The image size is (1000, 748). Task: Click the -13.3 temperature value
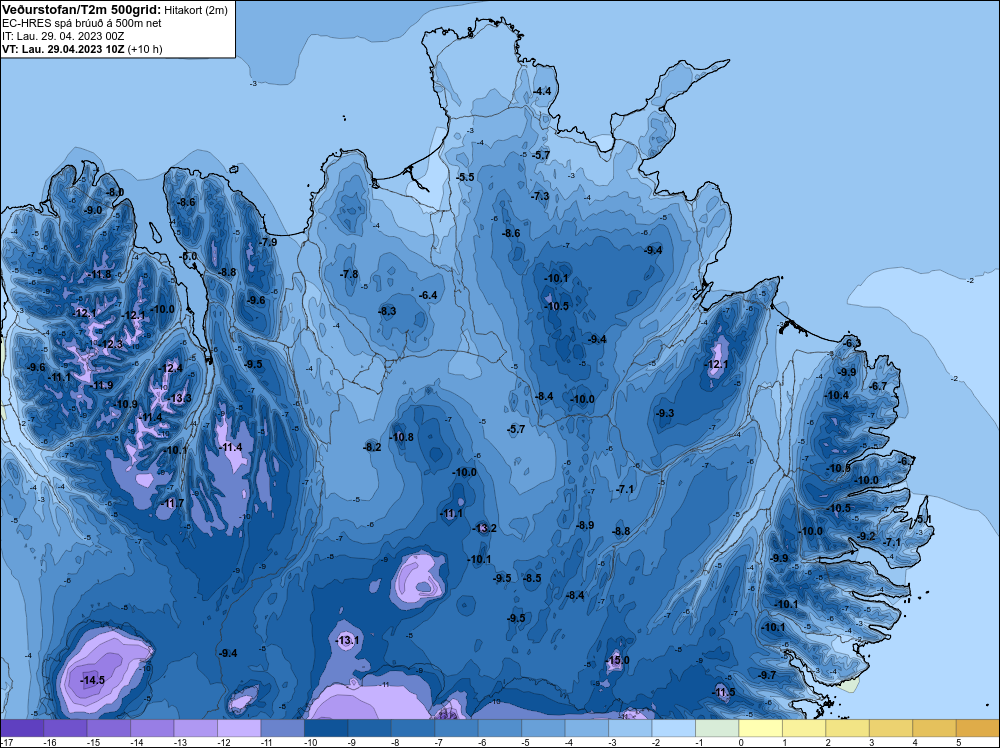pyautogui.click(x=179, y=399)
